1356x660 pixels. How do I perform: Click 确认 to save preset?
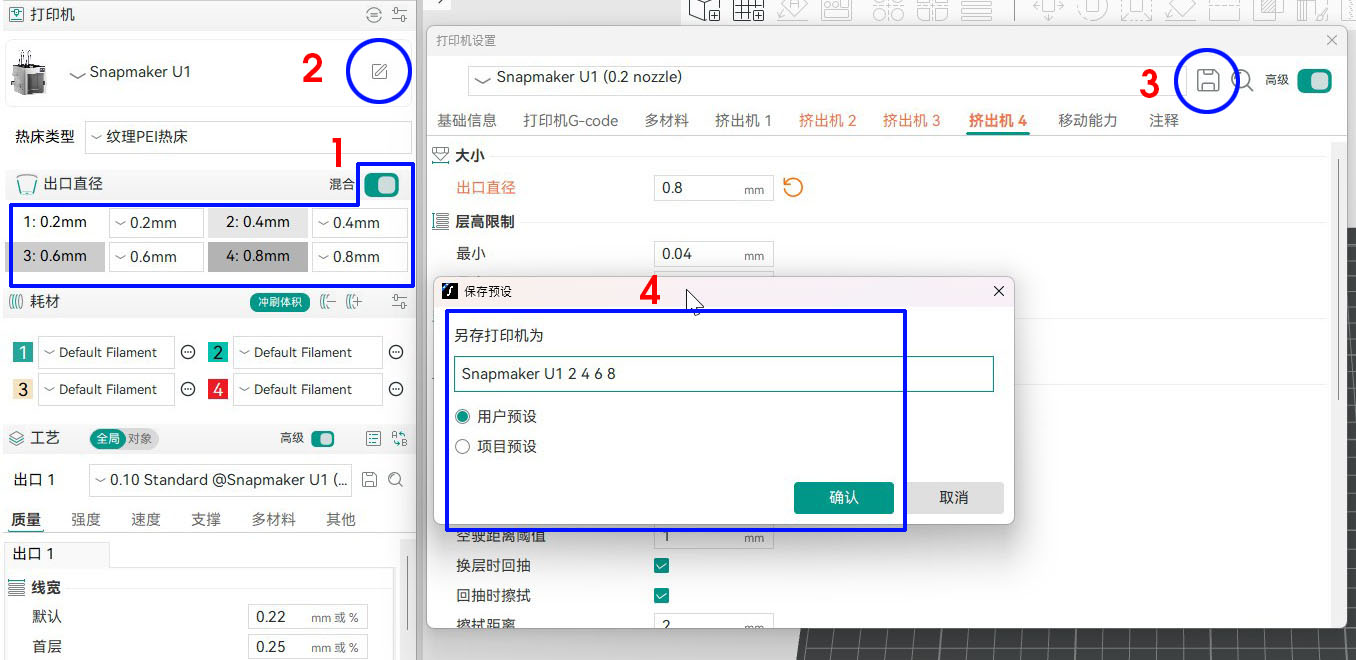(x=844, y=498)
